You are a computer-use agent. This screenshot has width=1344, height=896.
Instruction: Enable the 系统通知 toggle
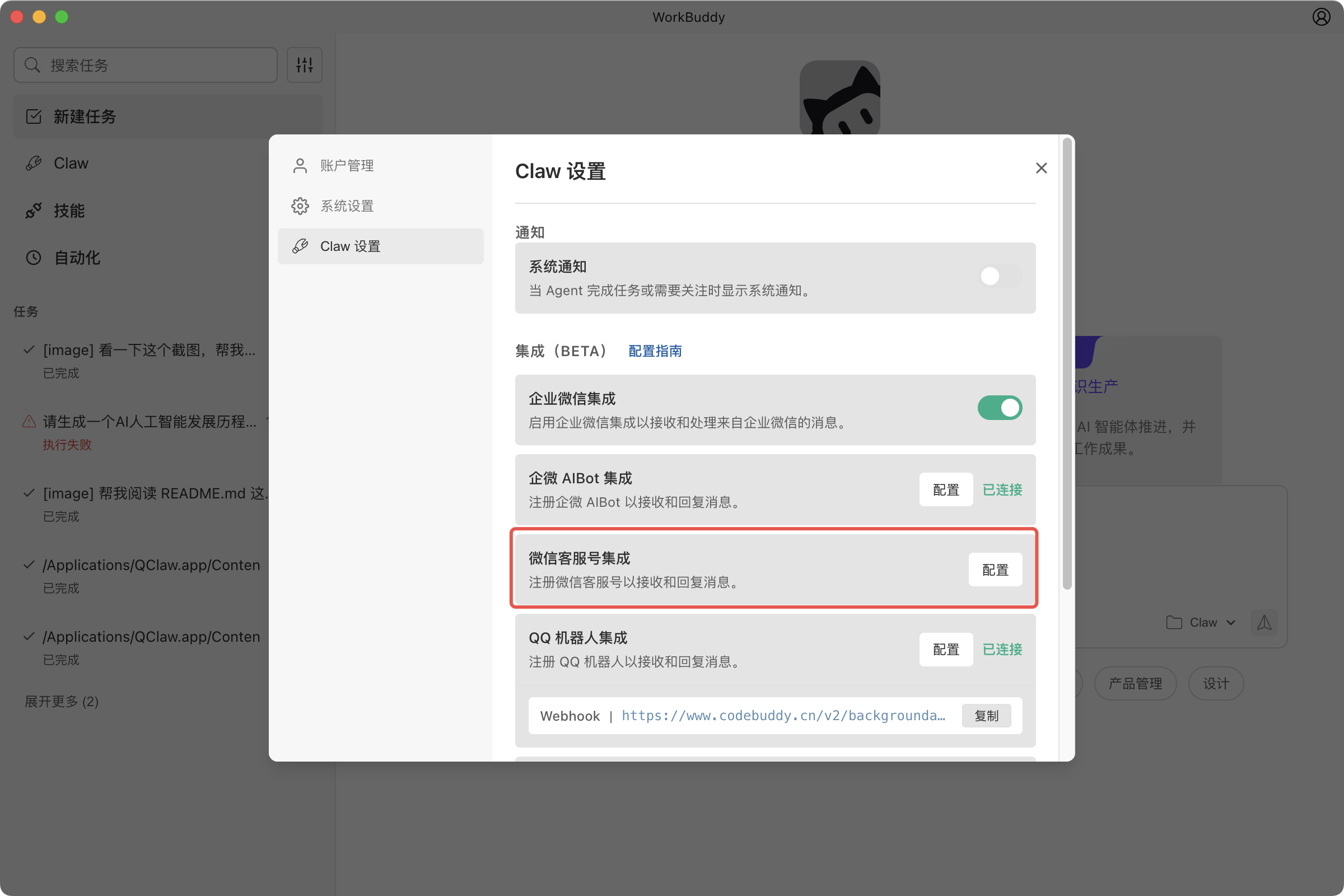[1000, 277]
